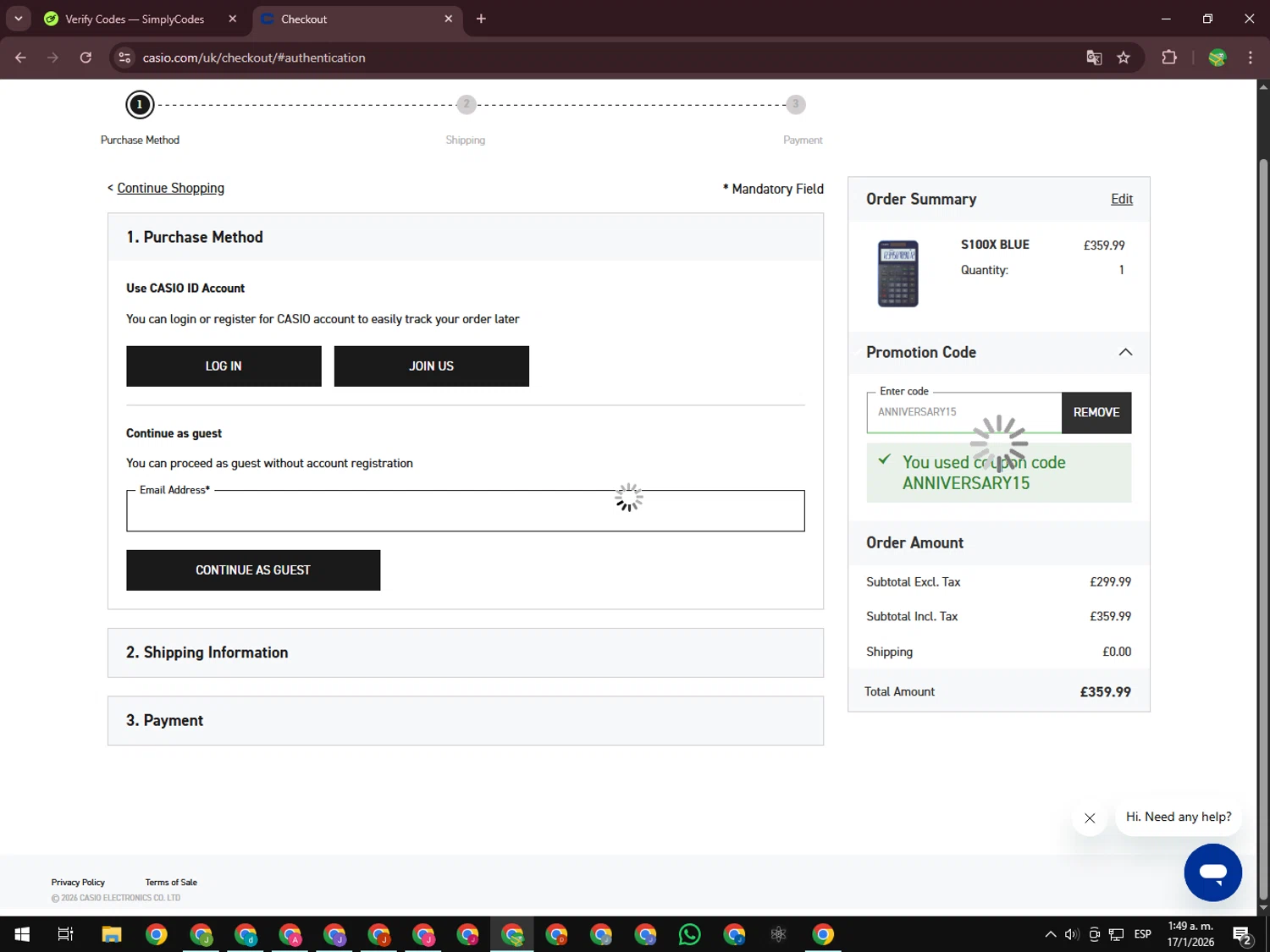Open a new browser tab
1270x952 pixels.
(481, 19)
